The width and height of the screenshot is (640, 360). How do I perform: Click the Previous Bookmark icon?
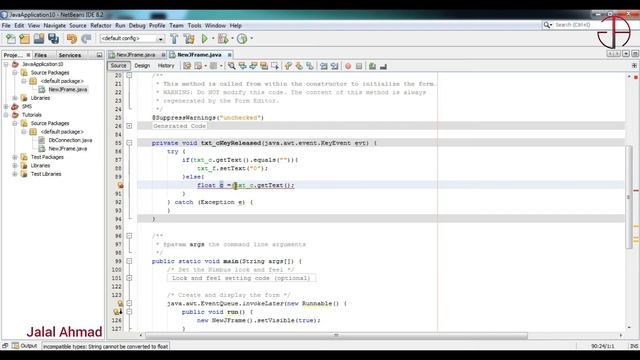pos(288,66)
